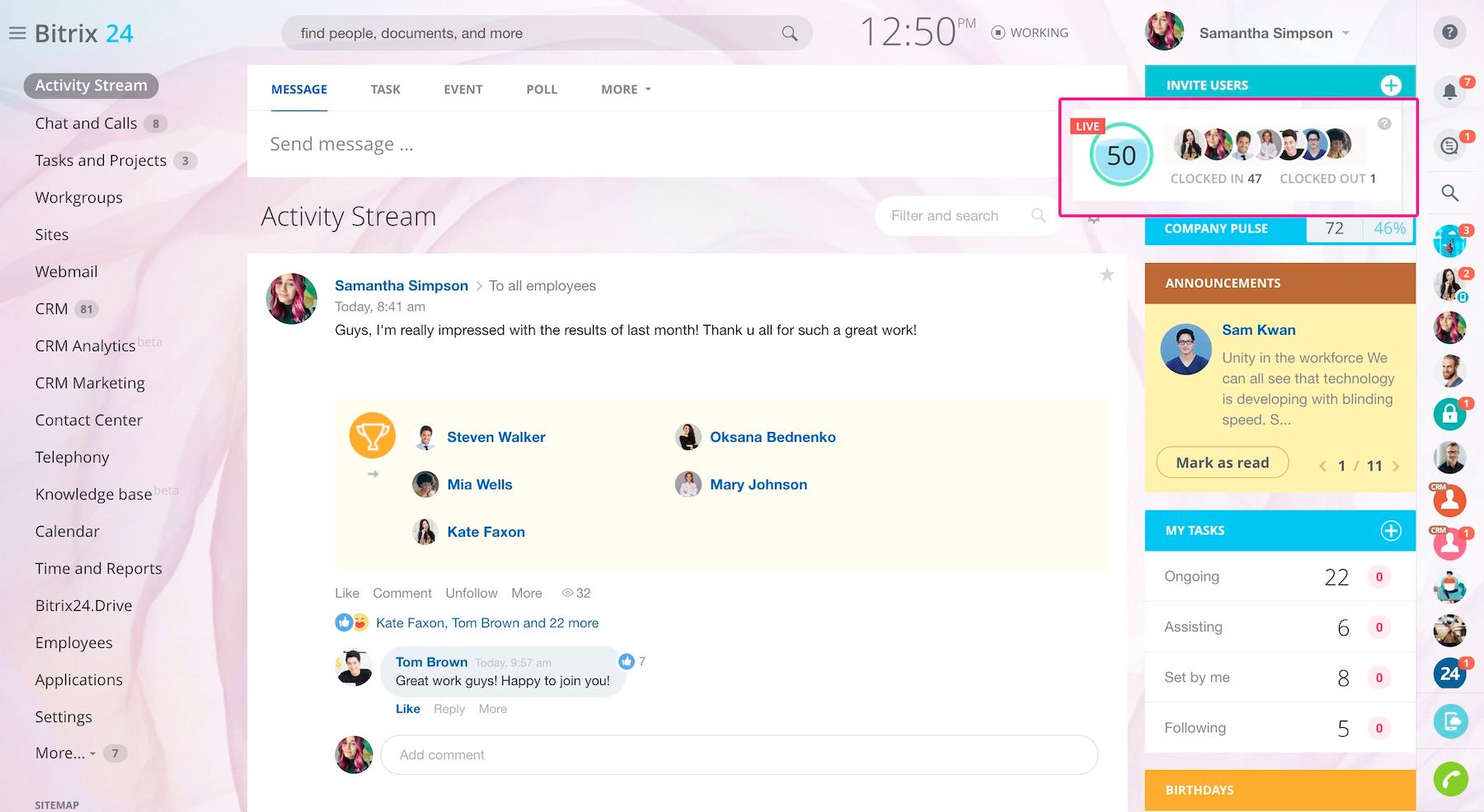The image size is (1484, 812).
Task: Open Tasks and Projects in left menu
Action: [x=101, y=161]
